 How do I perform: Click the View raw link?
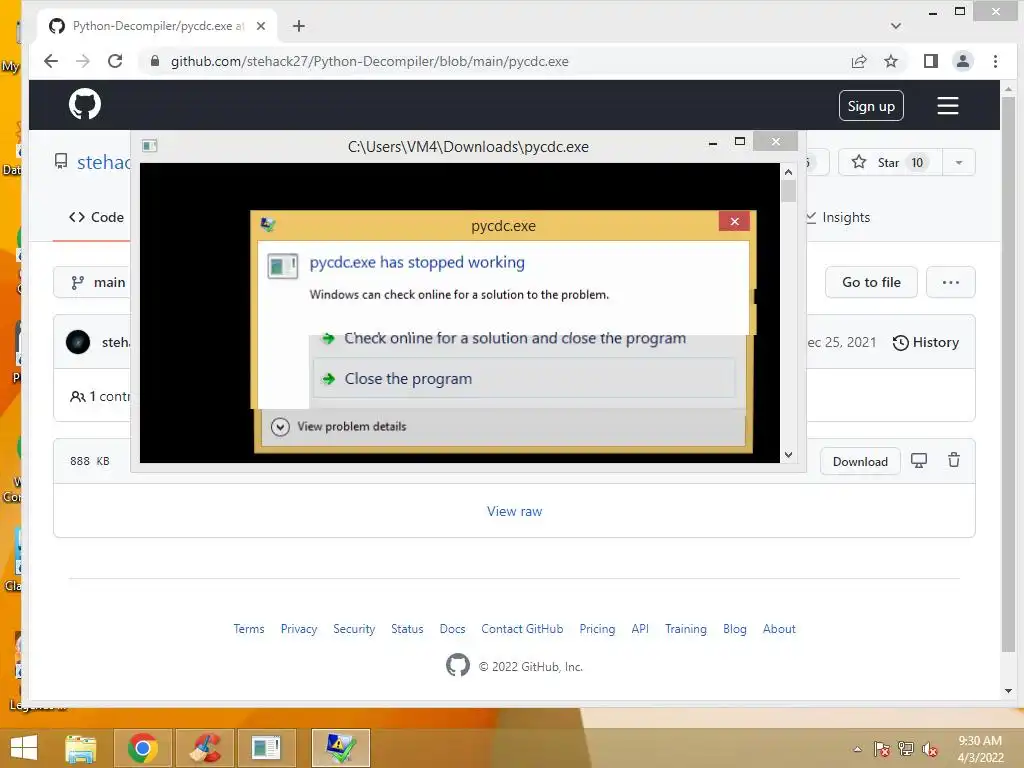tap(515, 511)
